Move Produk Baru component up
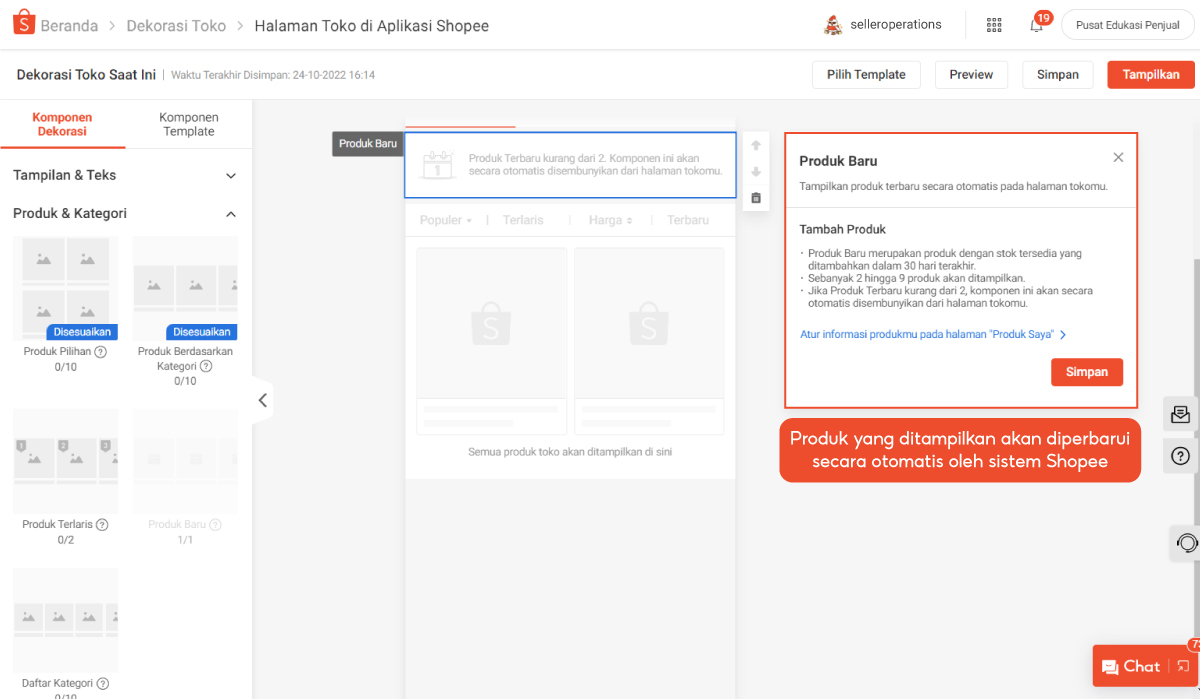The width and height of the screenshot is (1200, 699). tap(756, 146)
